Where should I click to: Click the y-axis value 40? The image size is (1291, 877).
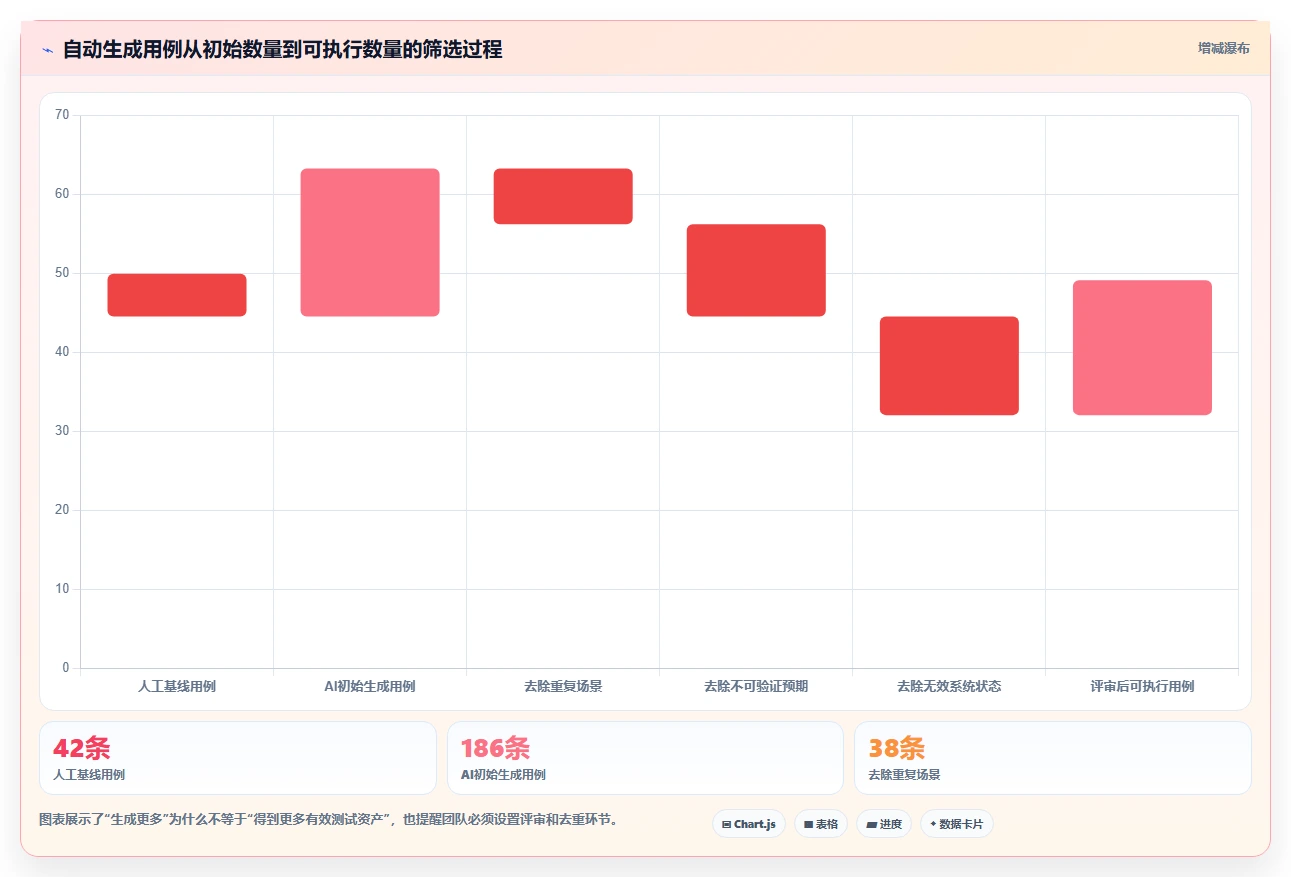[x=62, y=352]
